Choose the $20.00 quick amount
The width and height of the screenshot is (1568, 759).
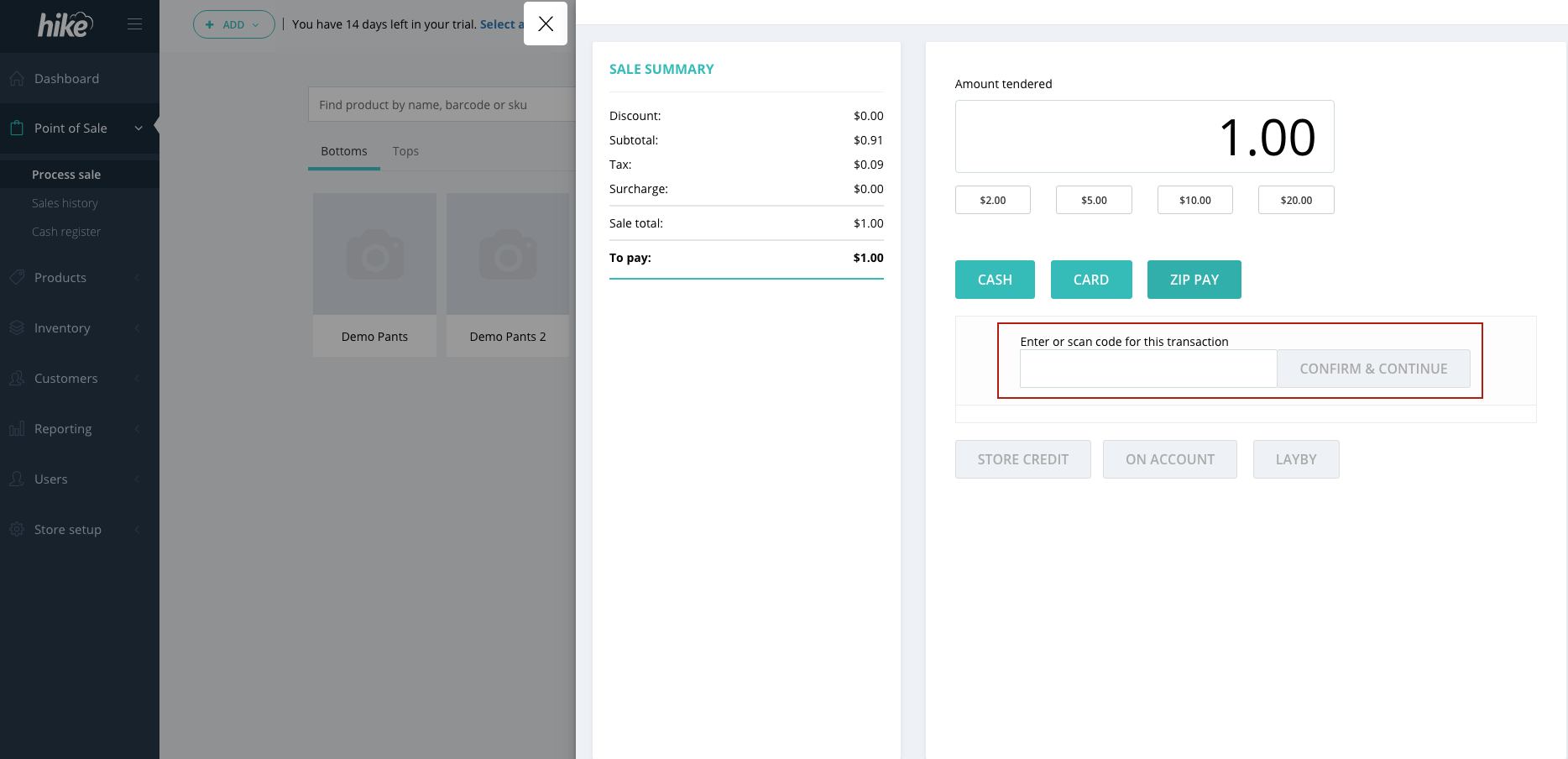click(x=1296, y=200)
